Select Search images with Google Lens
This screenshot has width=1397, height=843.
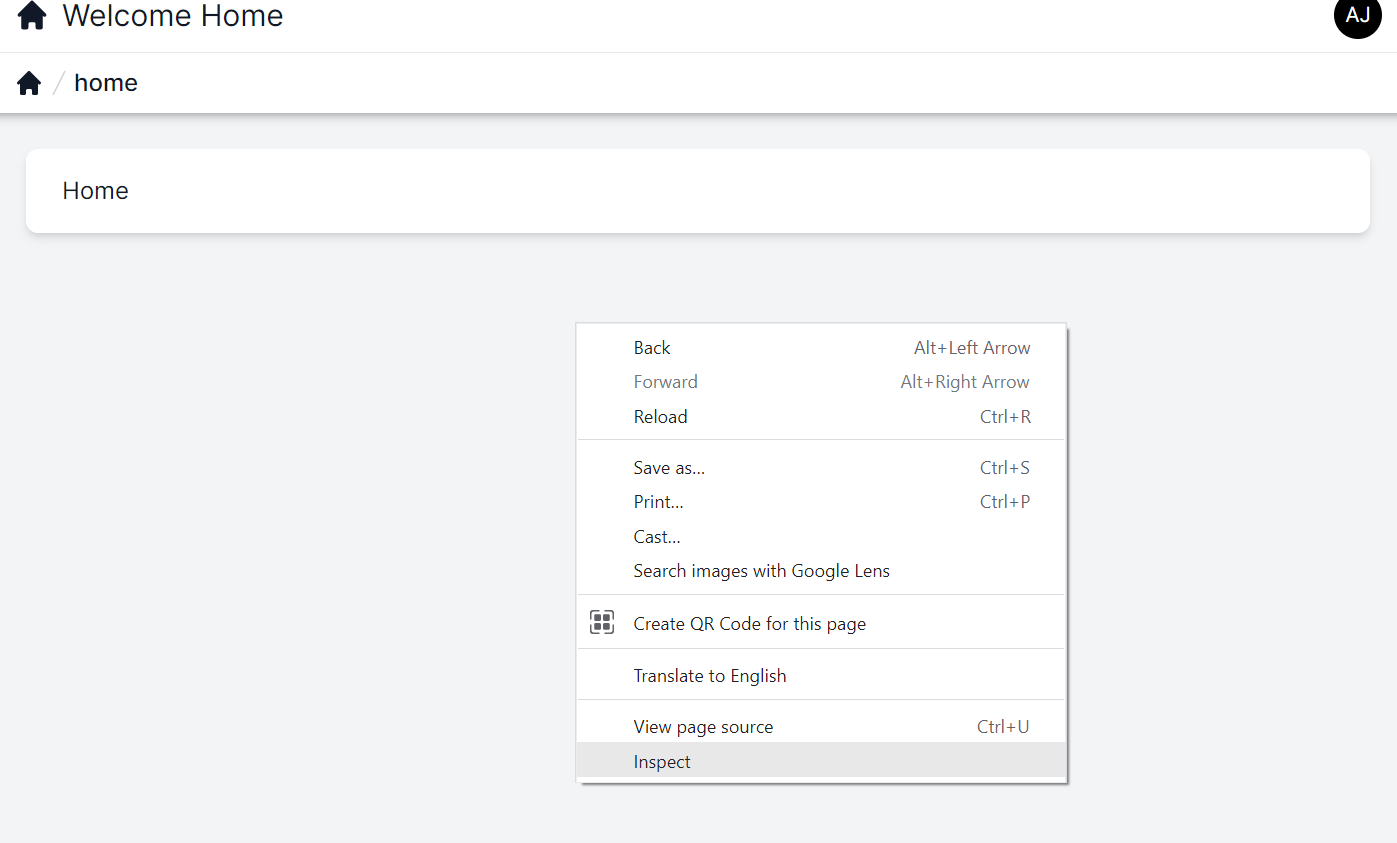point(761,571)
